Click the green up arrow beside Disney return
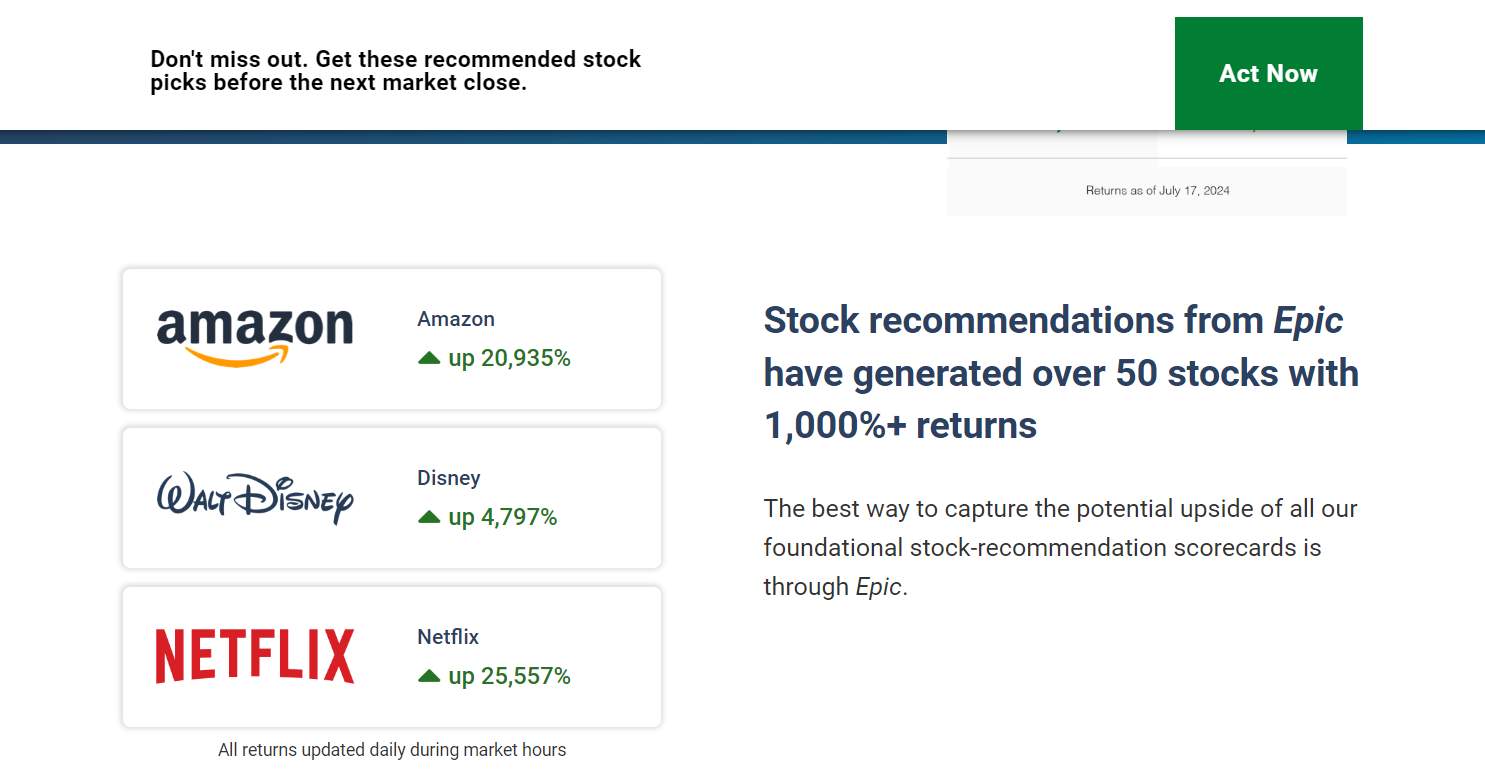Viewport: 1485px width, 775px height. pyautogui.click(x=429, y=517)
